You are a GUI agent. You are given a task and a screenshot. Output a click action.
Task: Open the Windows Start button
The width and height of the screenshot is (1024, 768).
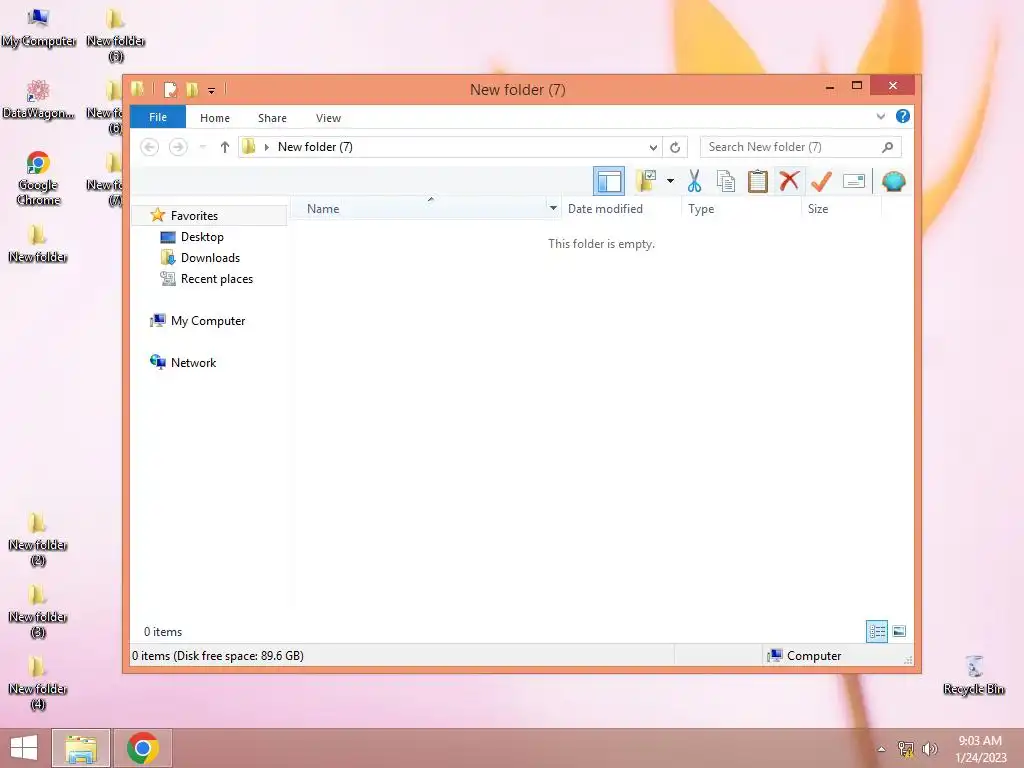[x=24, y=748]
